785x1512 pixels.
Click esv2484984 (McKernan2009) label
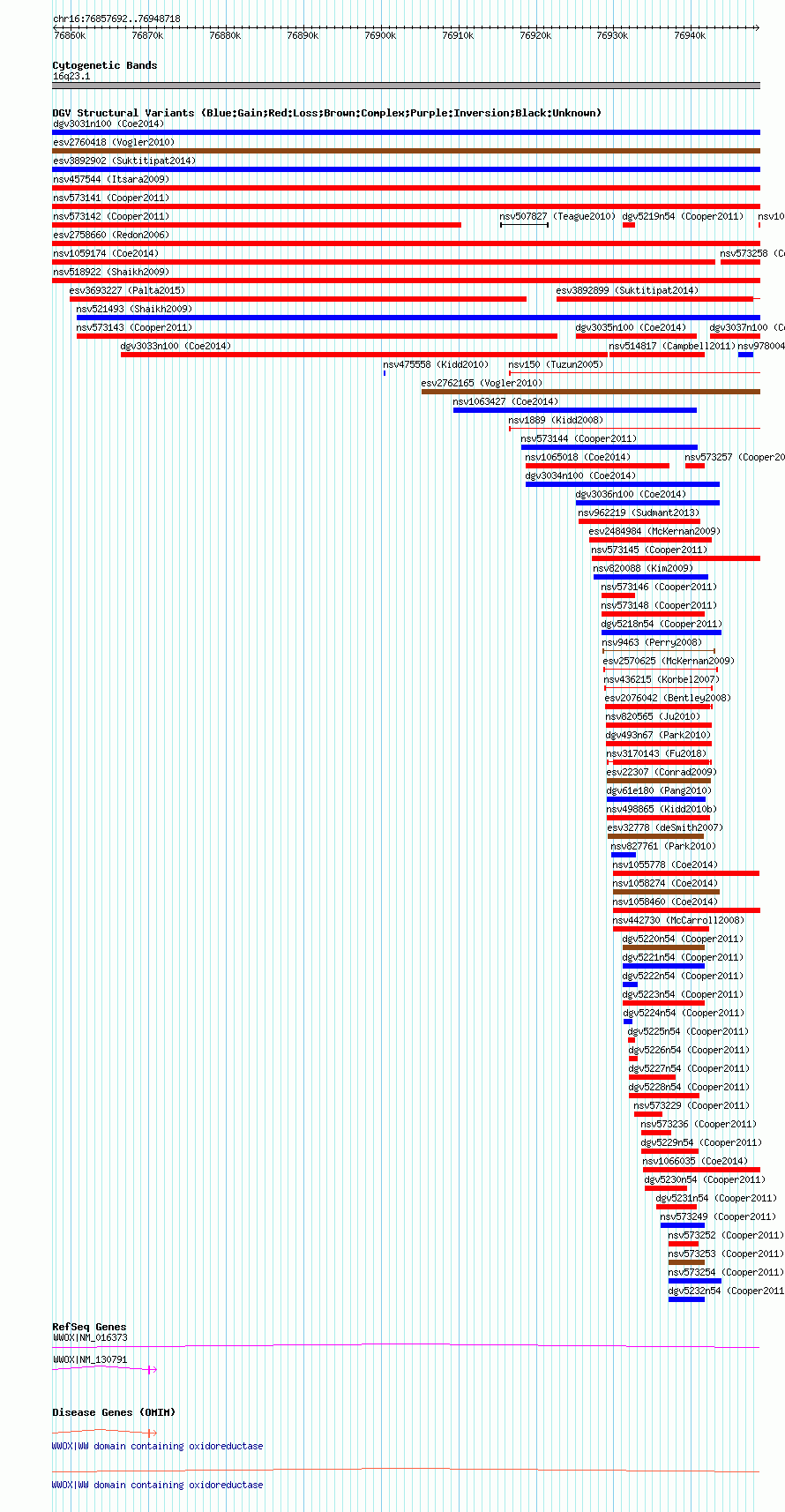pos(655,531)
